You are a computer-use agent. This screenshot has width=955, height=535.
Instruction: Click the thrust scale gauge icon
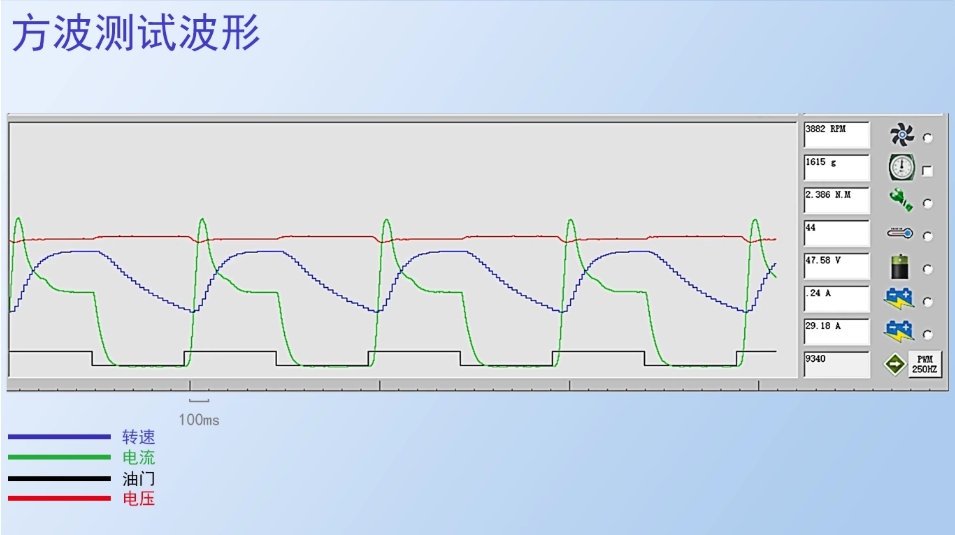click(x=902, y=168)
